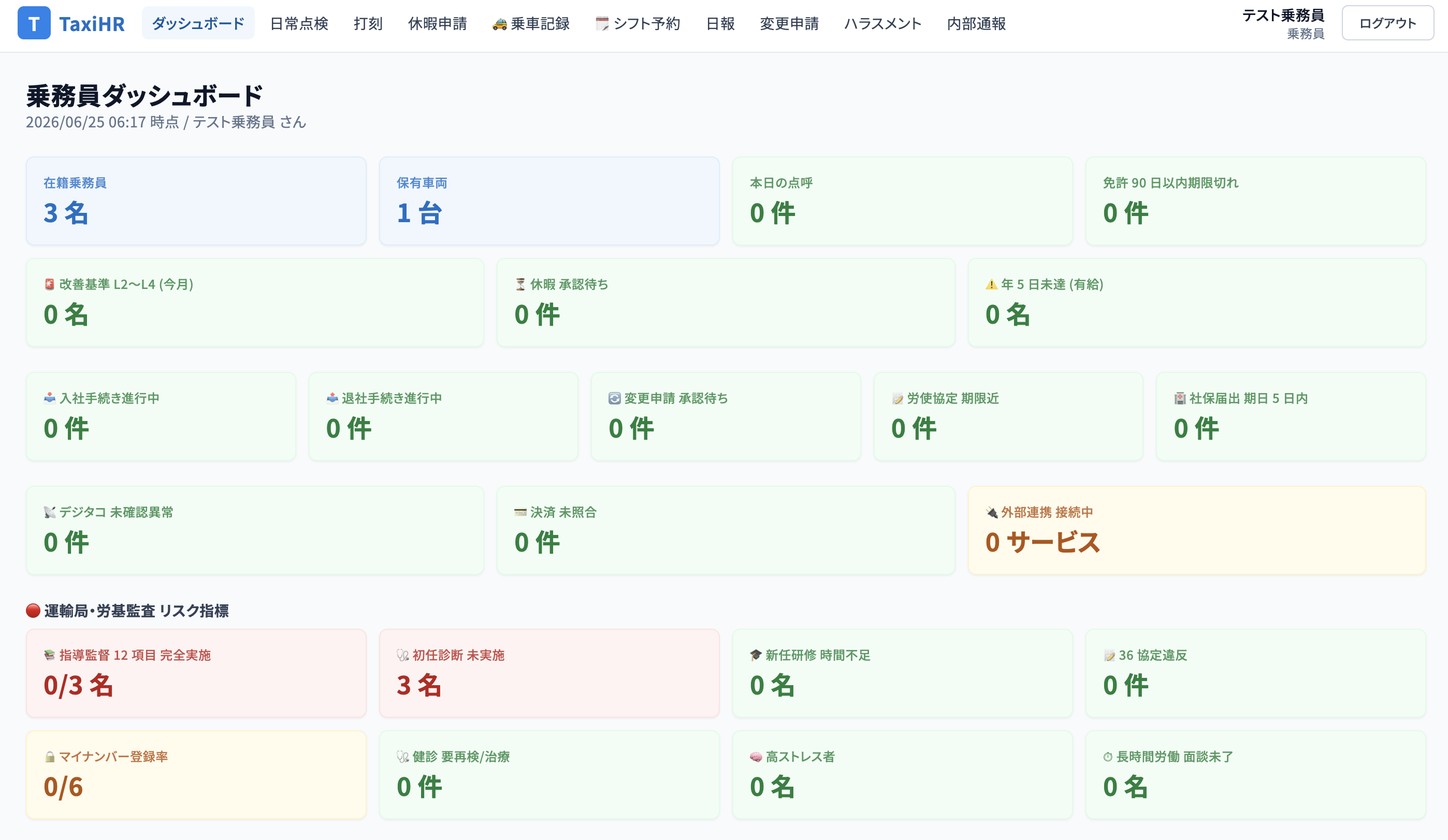Click the memo icon on 労使協定 期限近 card
Viewport: 1448px width, 840px height.
click(897, 398)
